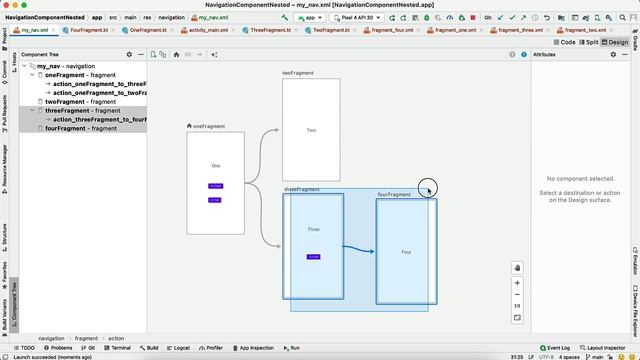Select action_oneFragment_to_twoFragment tree row

tap(83, 93)
